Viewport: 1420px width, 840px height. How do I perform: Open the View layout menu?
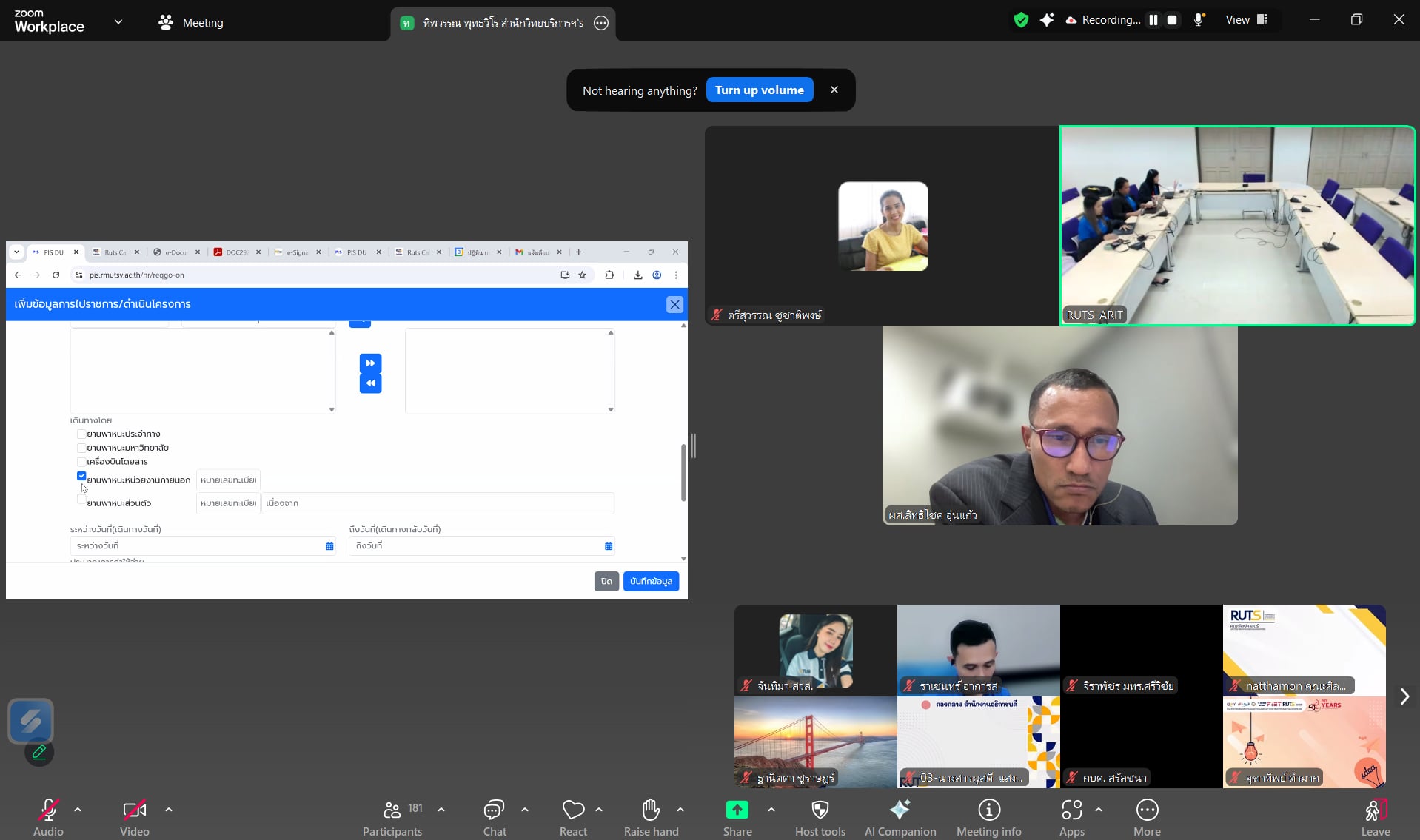tap(1247, 20)
